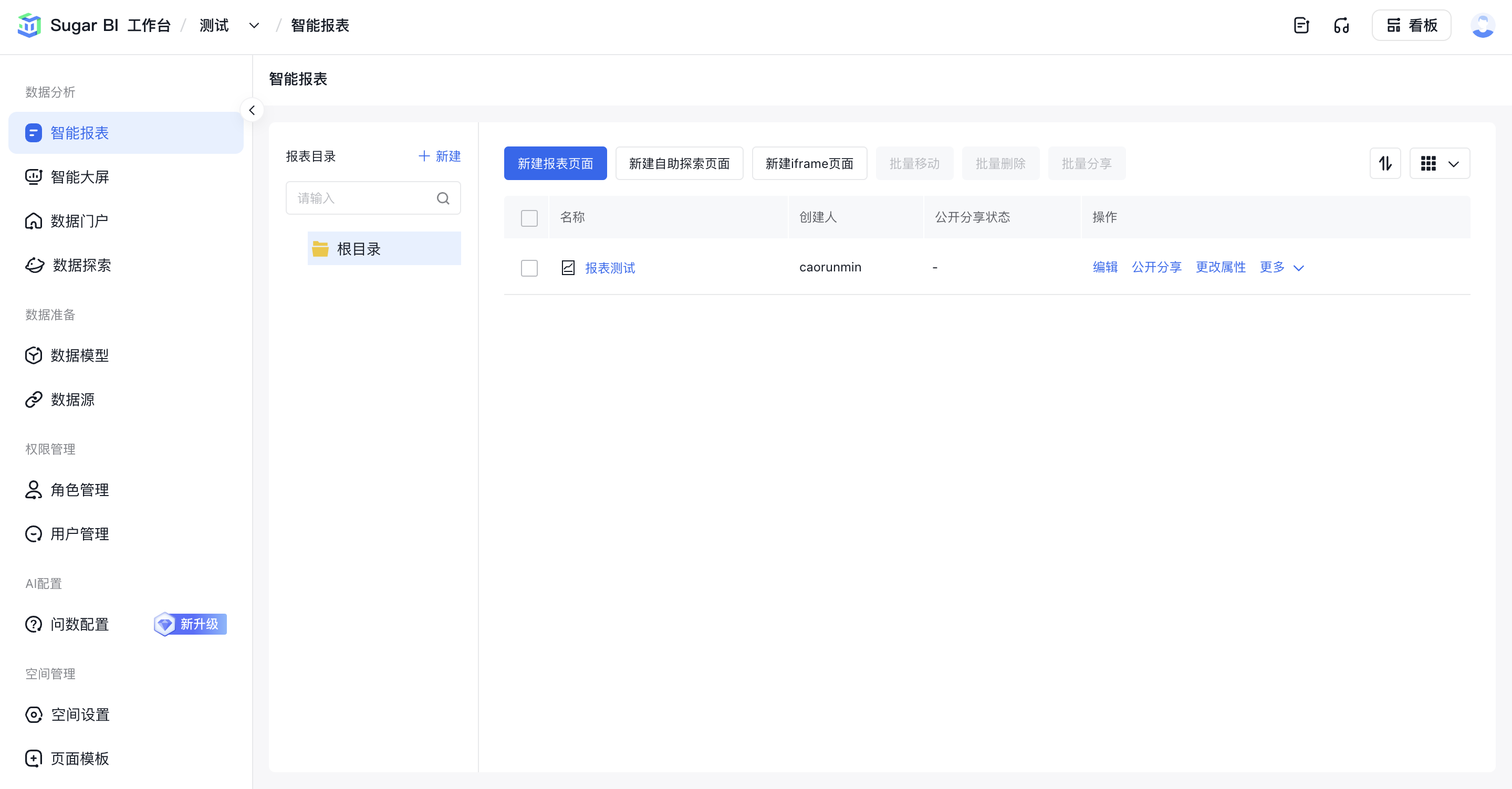
Task: Expand the 测试 workspace dropdown arrow
Action: pyautogui.click(x=254, y=26)
